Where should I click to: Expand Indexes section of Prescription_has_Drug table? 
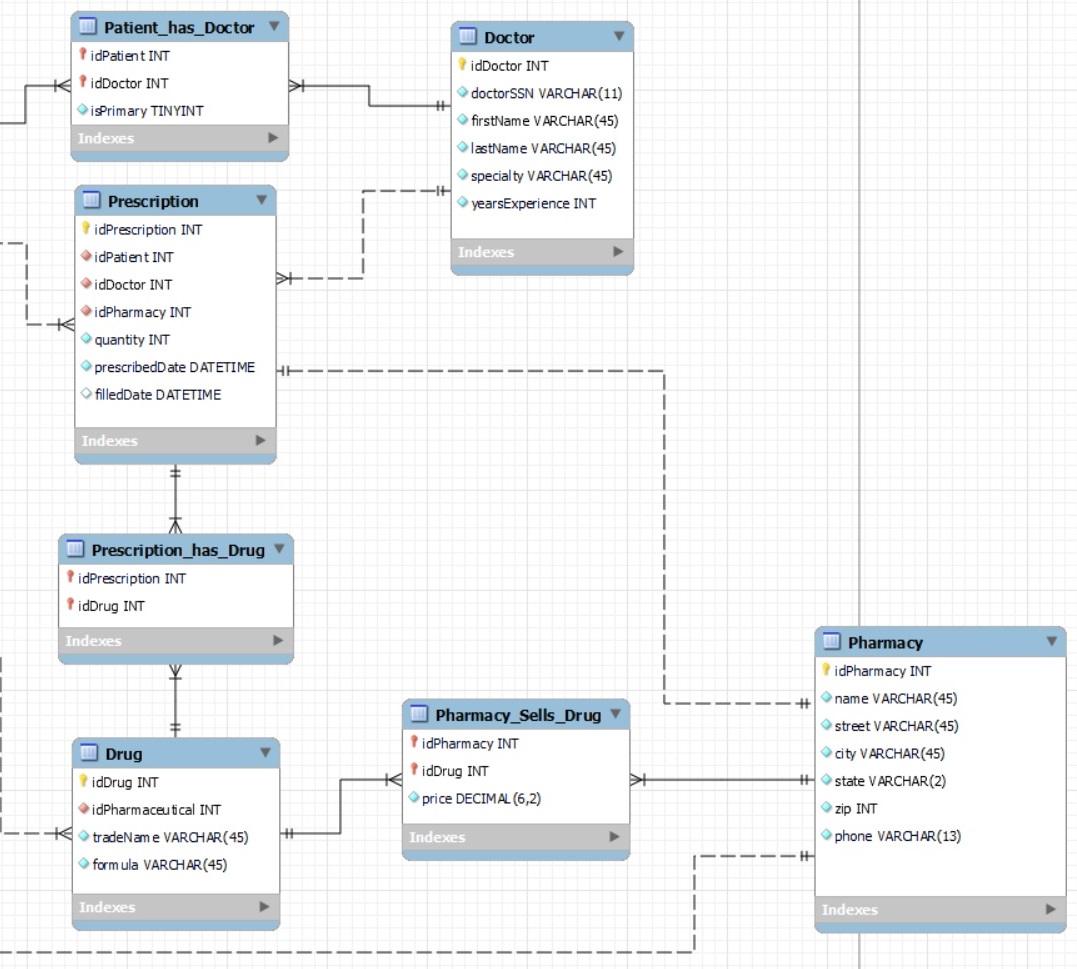coord(277,640)
